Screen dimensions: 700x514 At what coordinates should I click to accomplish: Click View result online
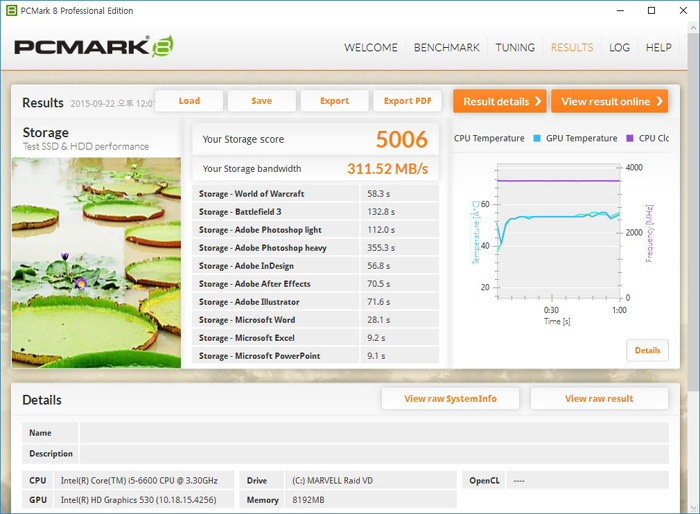click(609, 101)
